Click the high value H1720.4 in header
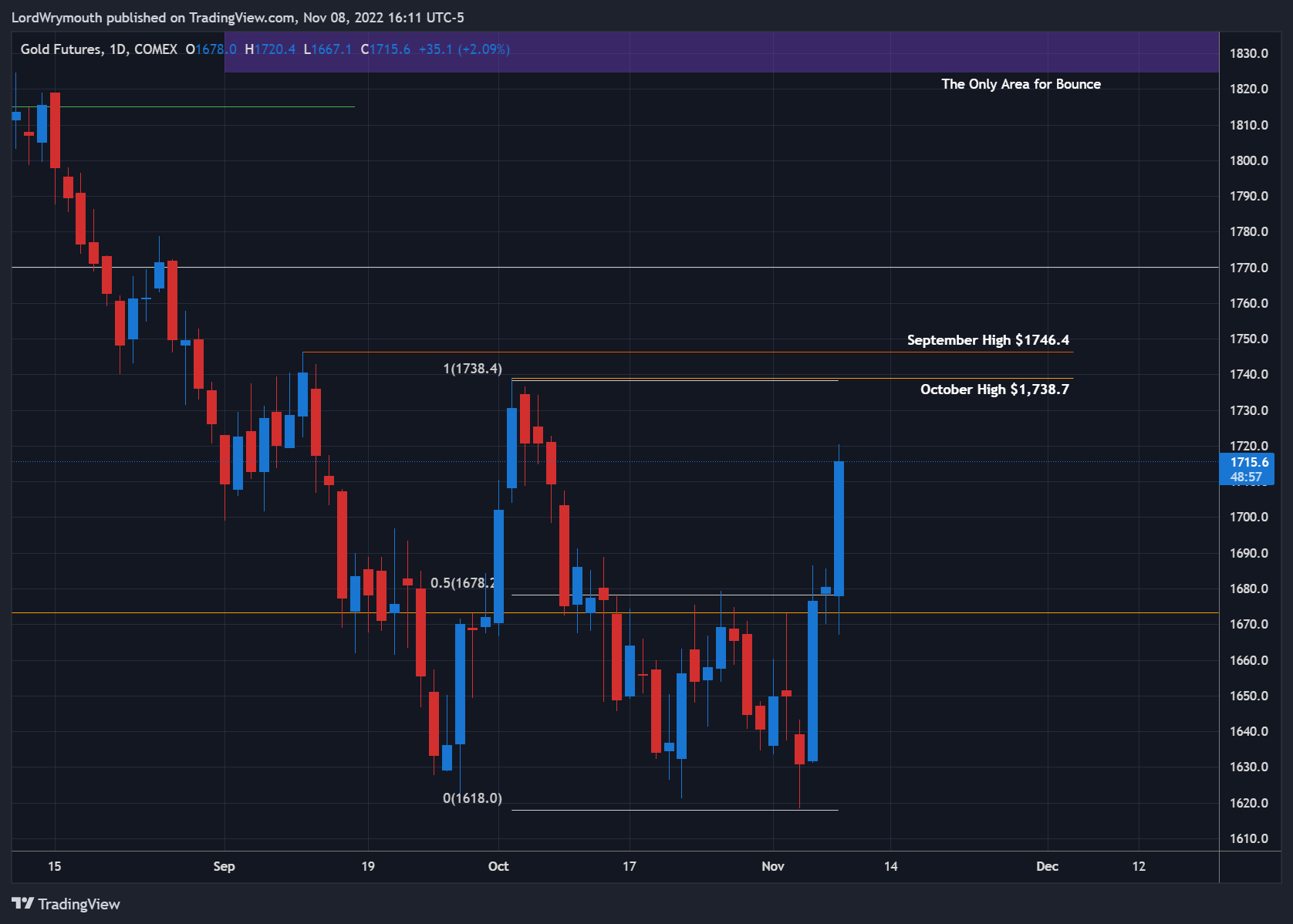This screenshot has height=924, width=1293. click(270, 49)
